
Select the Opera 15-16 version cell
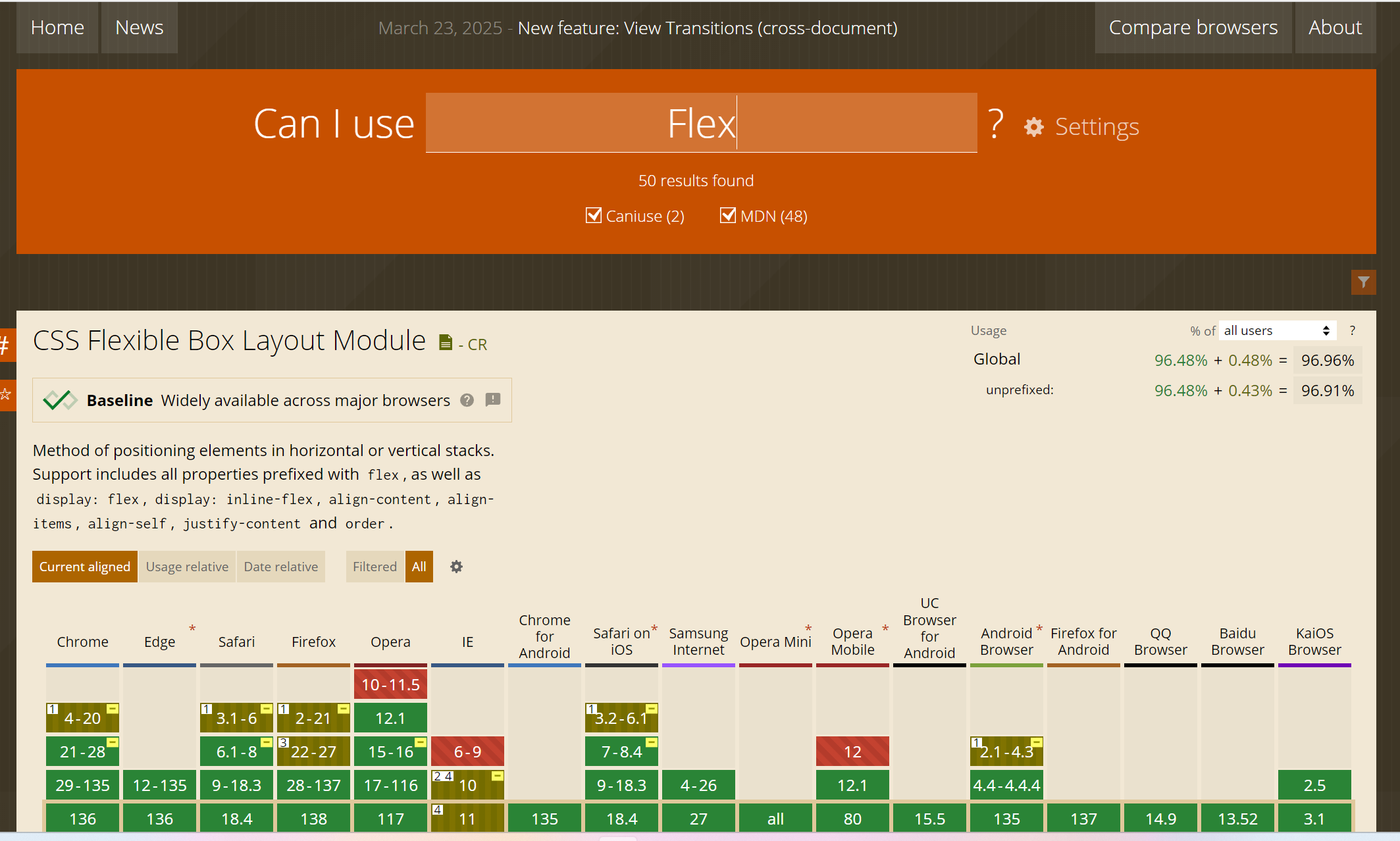pyautogui.click(x=390, y=752)
